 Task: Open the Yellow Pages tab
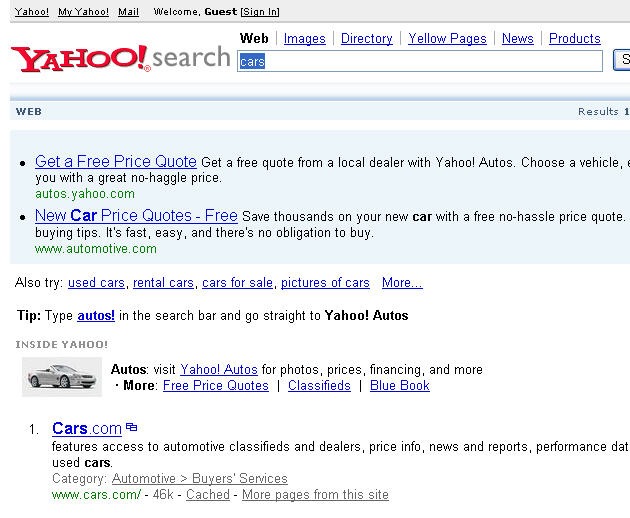(x=447, y=39)
